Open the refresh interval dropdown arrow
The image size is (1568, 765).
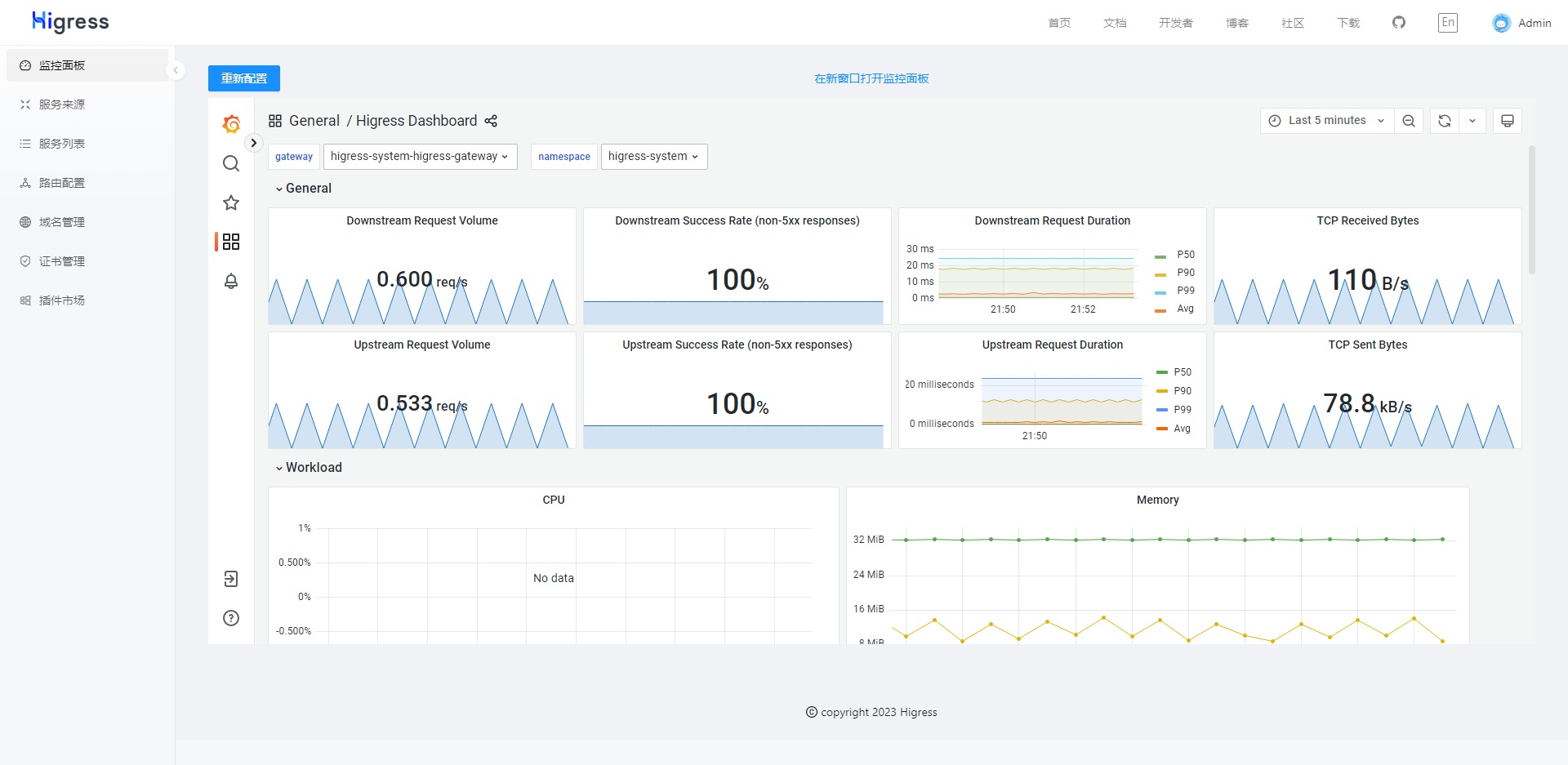[1472, 121]
